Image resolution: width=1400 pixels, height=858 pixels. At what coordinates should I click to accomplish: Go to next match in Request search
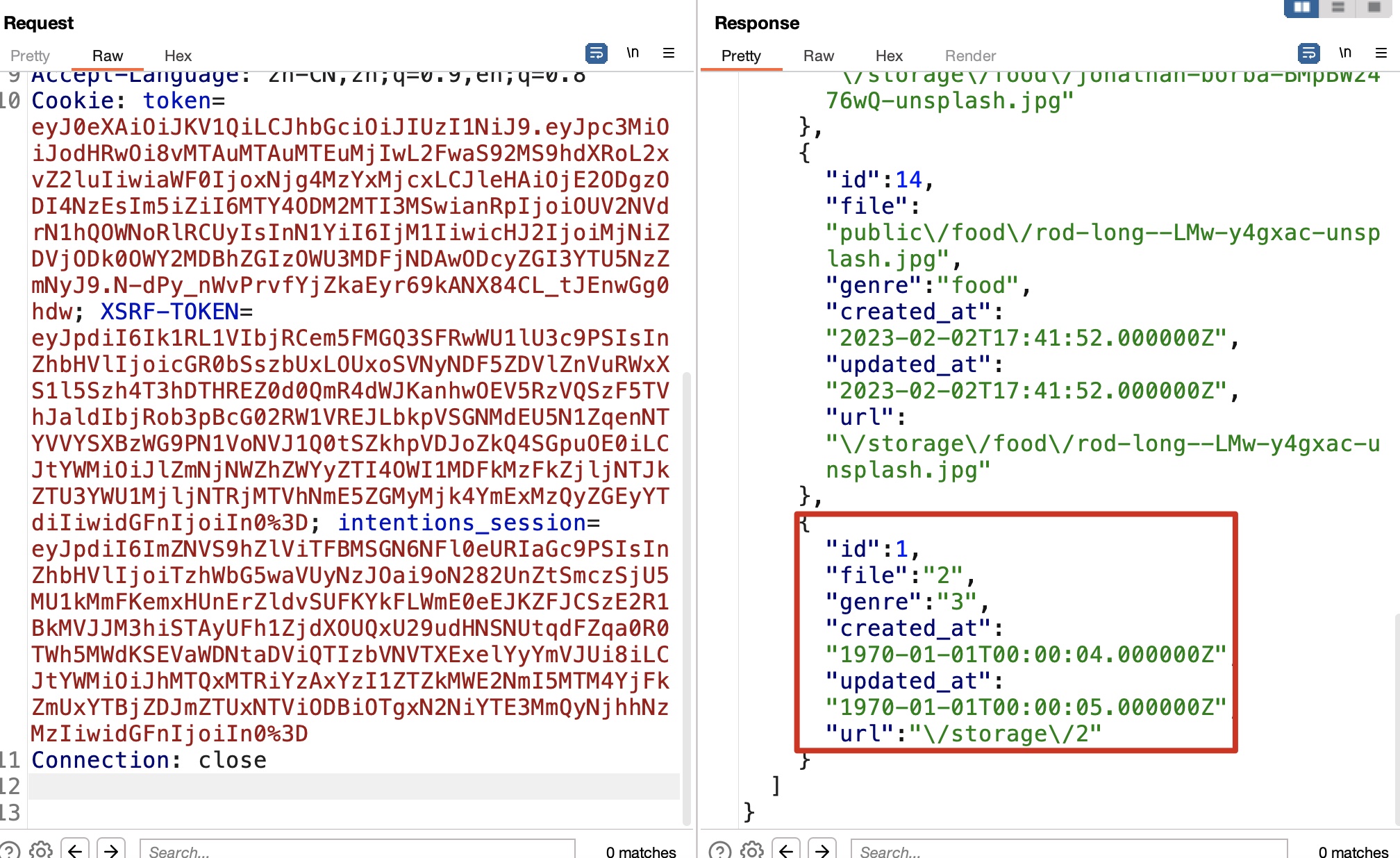click(111, 850)
